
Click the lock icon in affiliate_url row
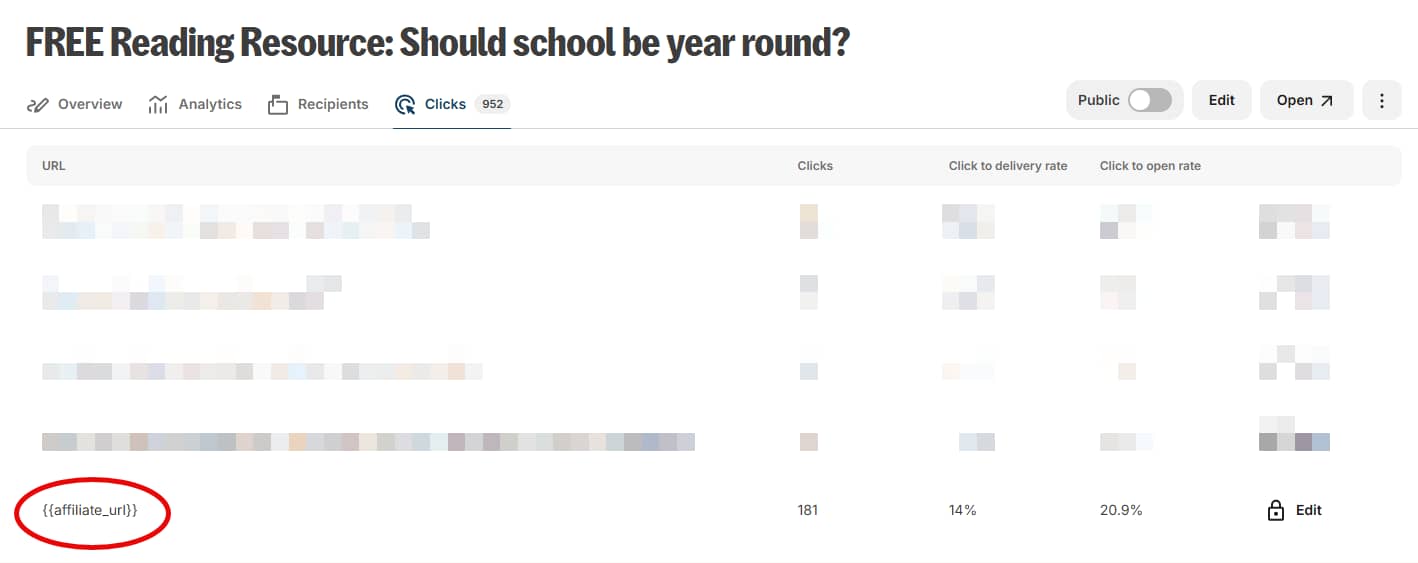(x=1276, y=510)
